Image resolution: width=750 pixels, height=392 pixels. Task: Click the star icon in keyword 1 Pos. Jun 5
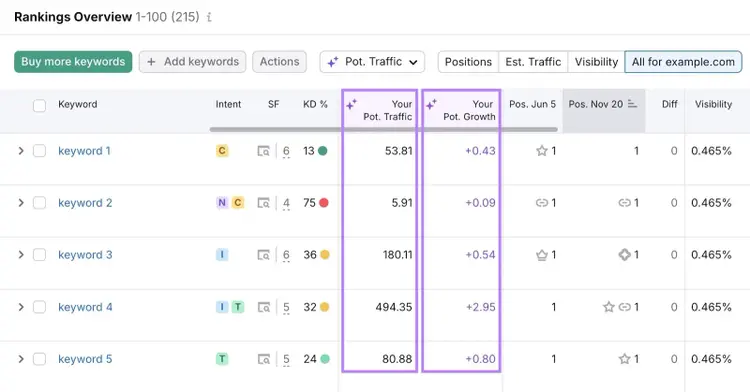point(541,151)
